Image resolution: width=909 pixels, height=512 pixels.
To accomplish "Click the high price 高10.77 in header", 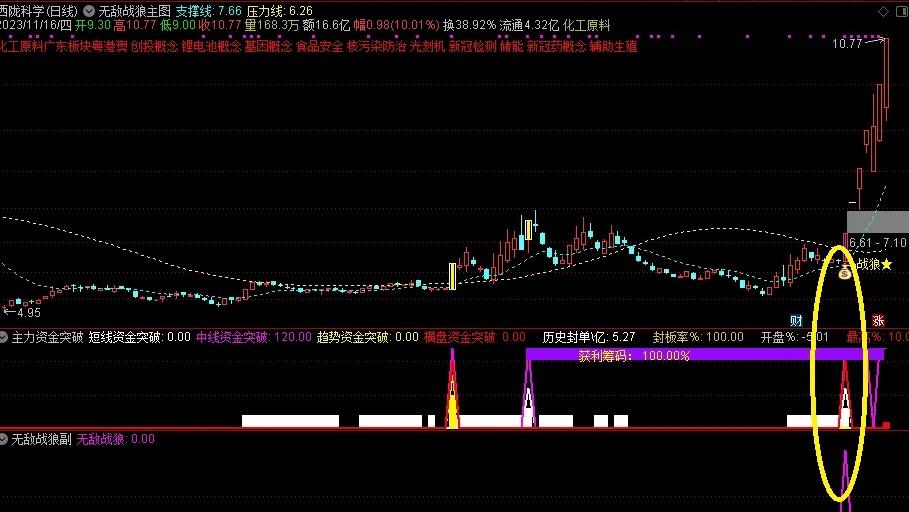I will (x=135, y=26).
